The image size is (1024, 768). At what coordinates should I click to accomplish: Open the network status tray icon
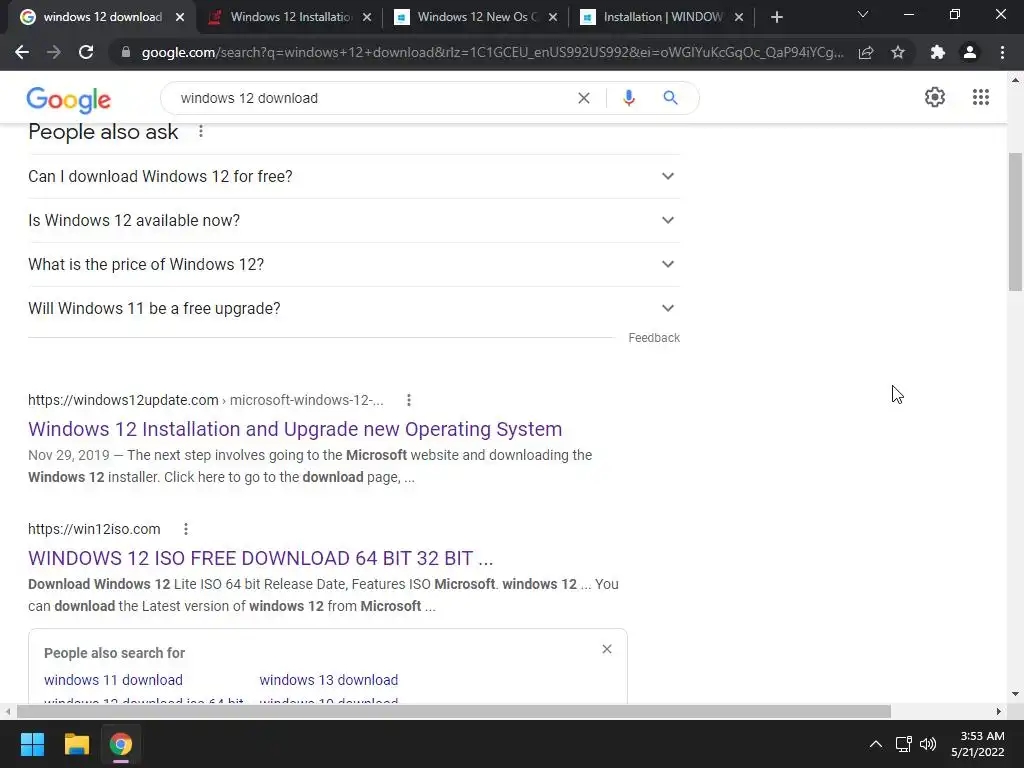tap(903, 744)
